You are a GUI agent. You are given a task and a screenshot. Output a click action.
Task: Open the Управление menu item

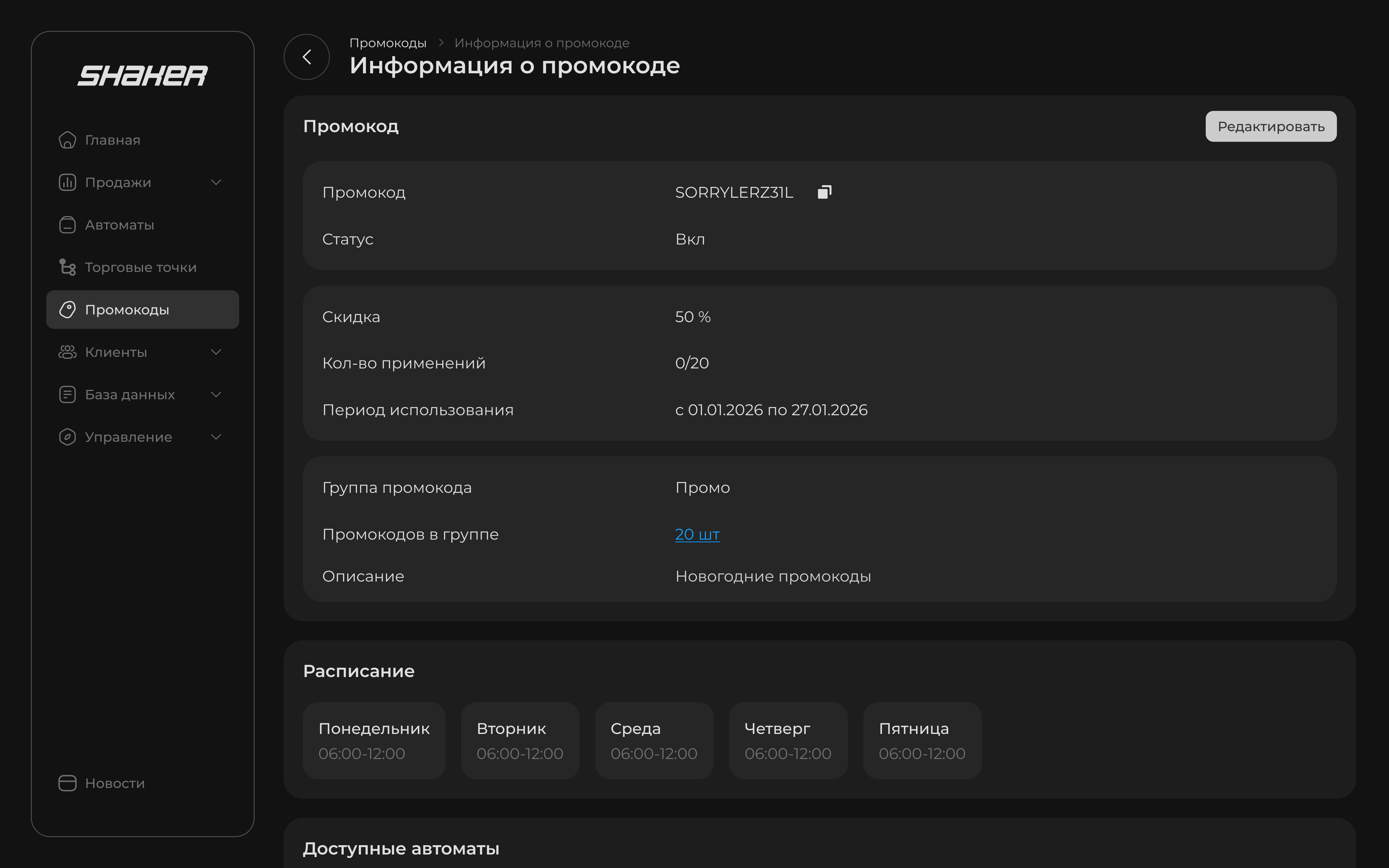click(129, 438)
